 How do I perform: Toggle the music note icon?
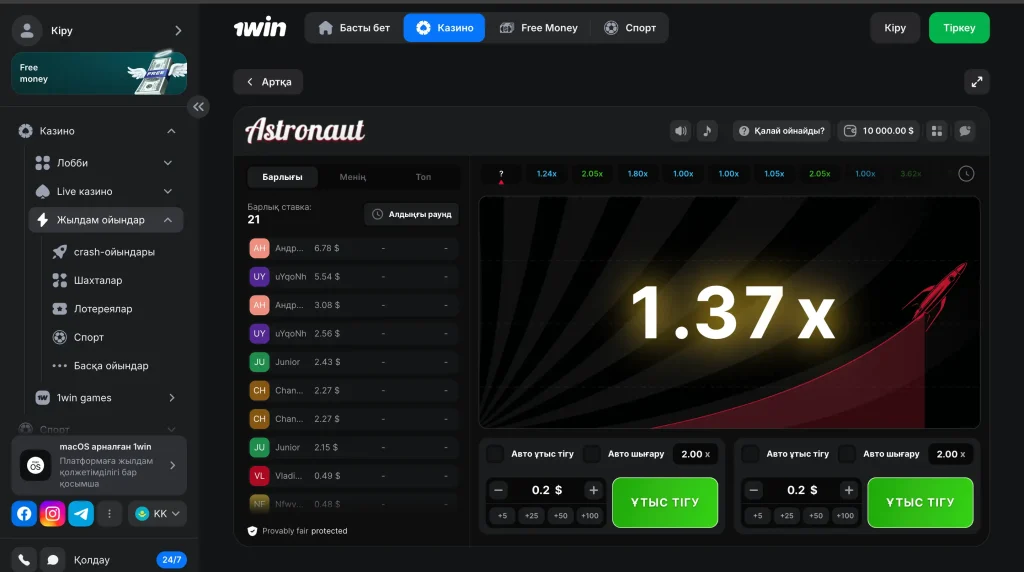(707, 131)
